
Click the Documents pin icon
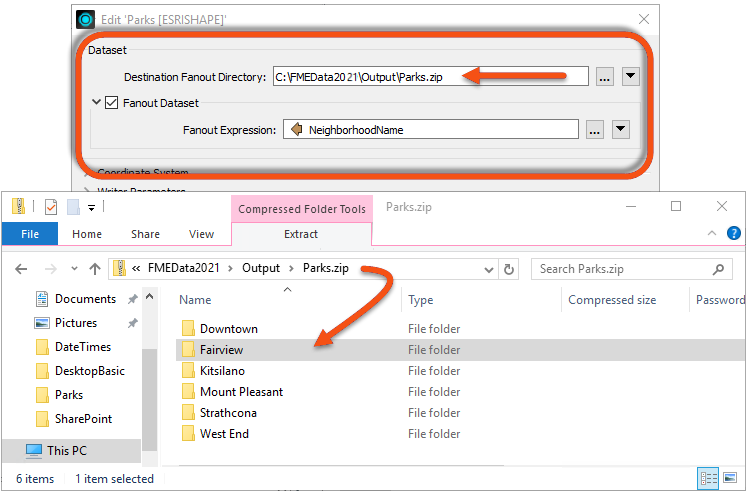(x=132, y=299)
